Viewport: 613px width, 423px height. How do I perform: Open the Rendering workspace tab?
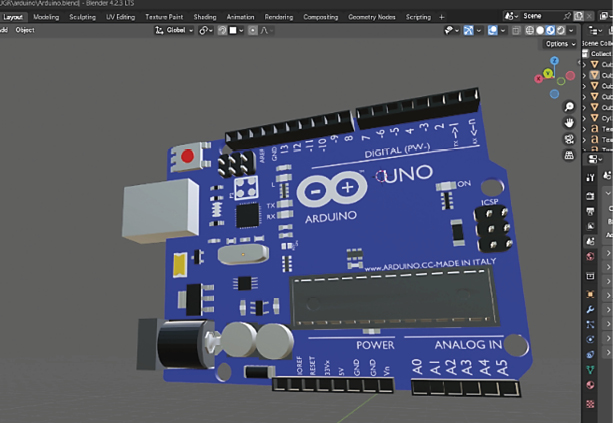click(279, 17)
